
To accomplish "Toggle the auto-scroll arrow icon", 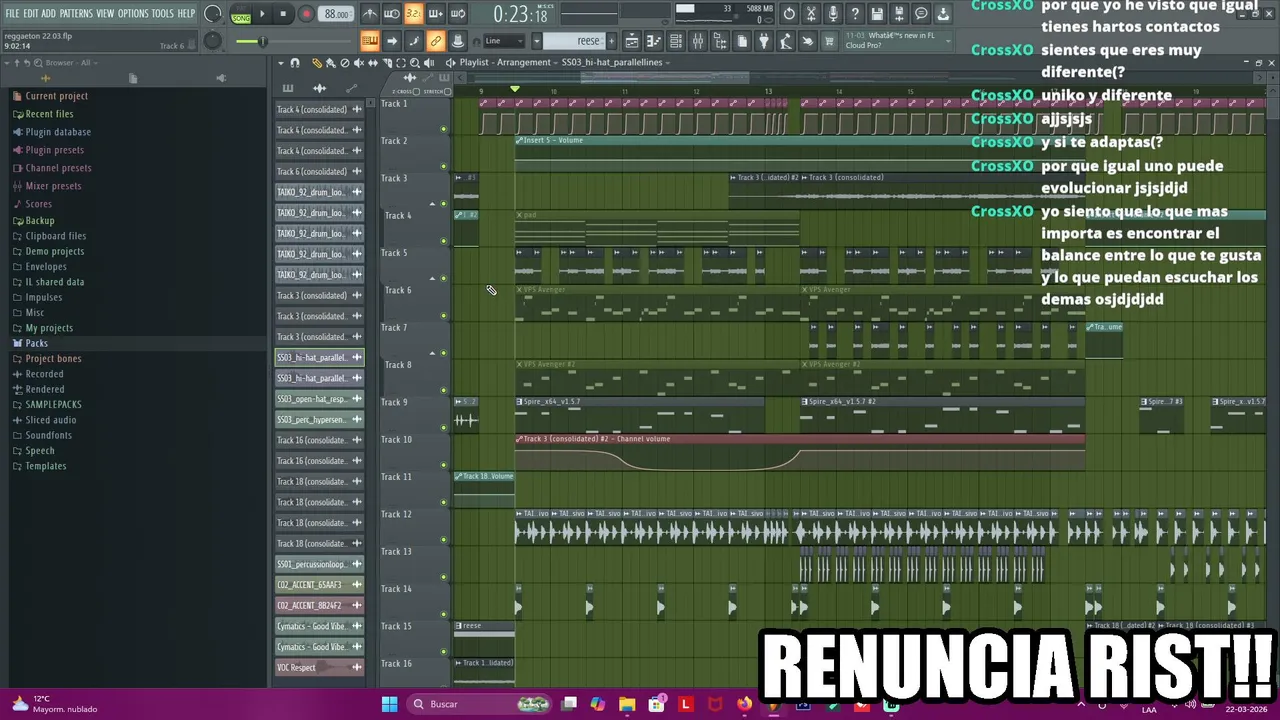I will pos(392,41).
